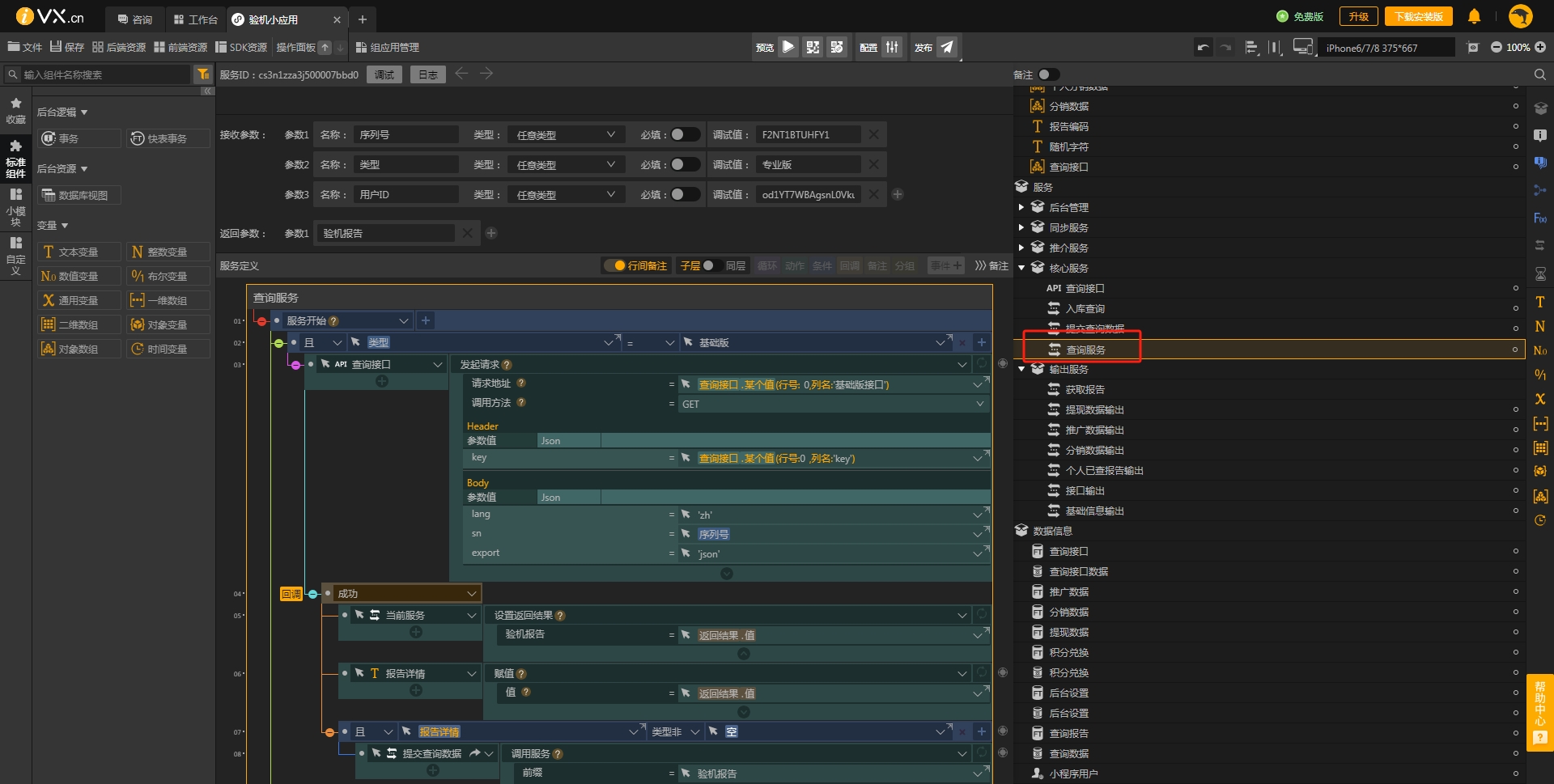Select the 数据库视图 component
This screenshot has height=784, width=1554.
point(79,195)
